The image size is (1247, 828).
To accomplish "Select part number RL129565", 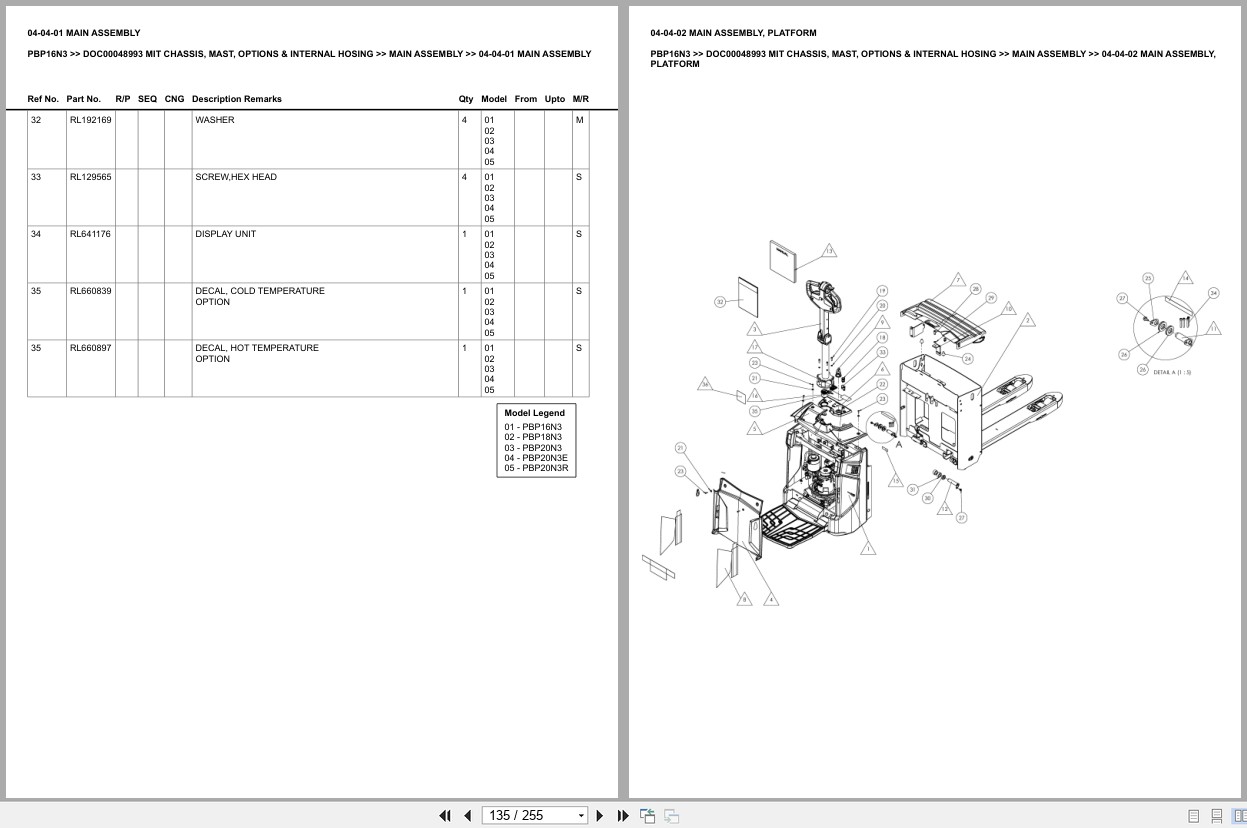I will pyautogui.click(x=90, y=177).
